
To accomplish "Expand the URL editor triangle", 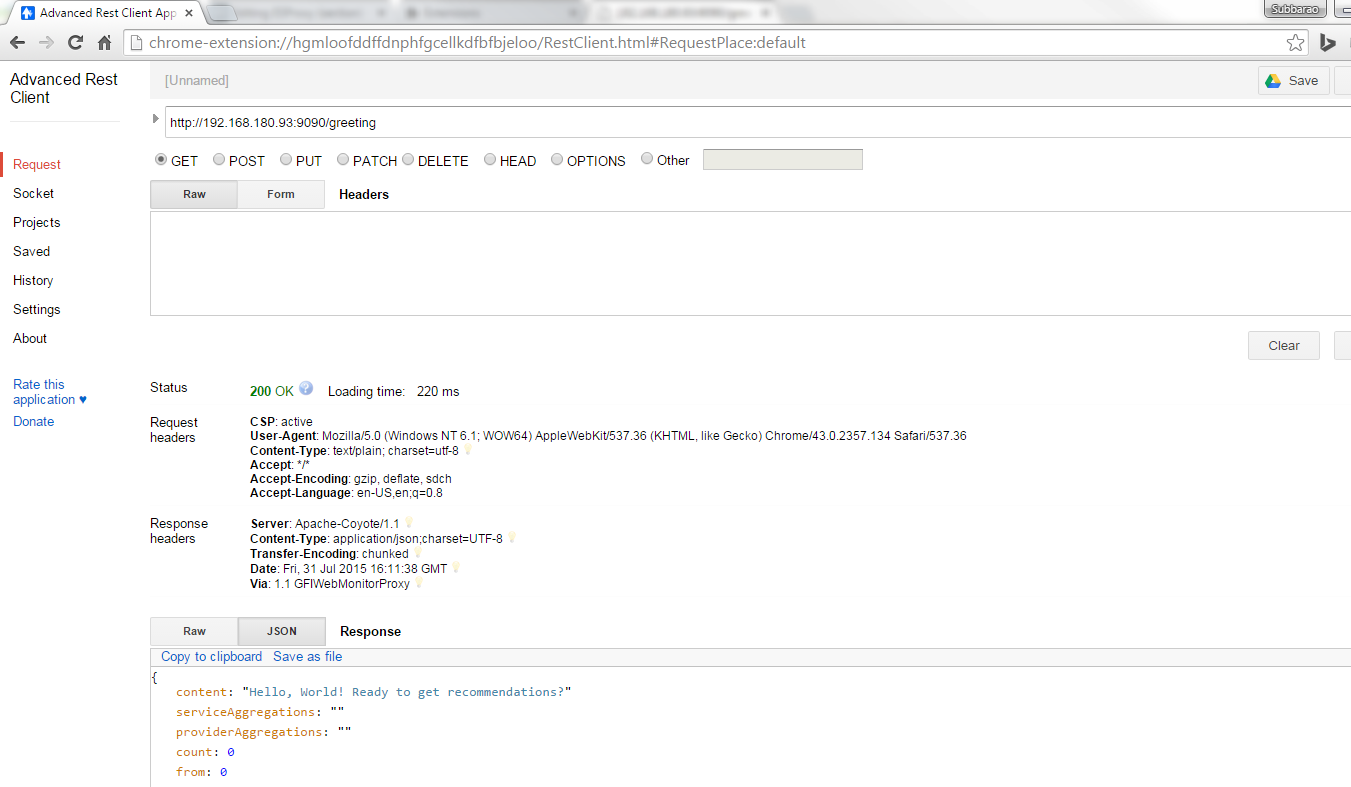I will coord(155,119).
